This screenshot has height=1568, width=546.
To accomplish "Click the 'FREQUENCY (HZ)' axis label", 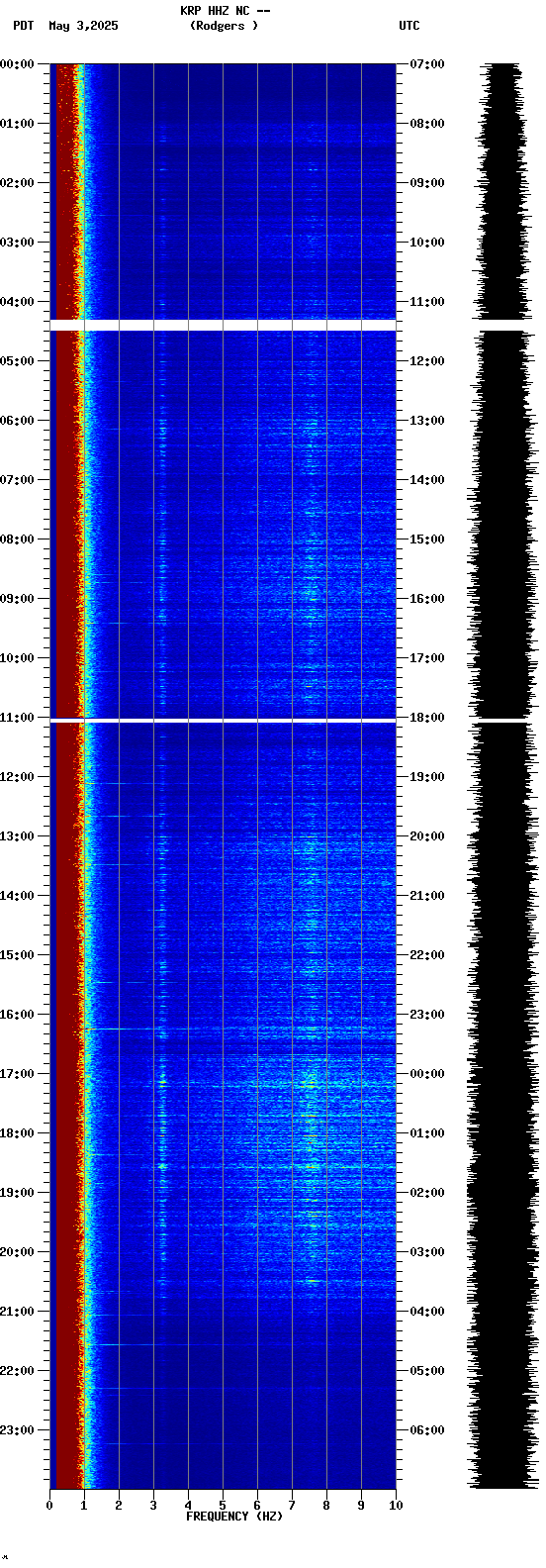I will point(234,1517).
